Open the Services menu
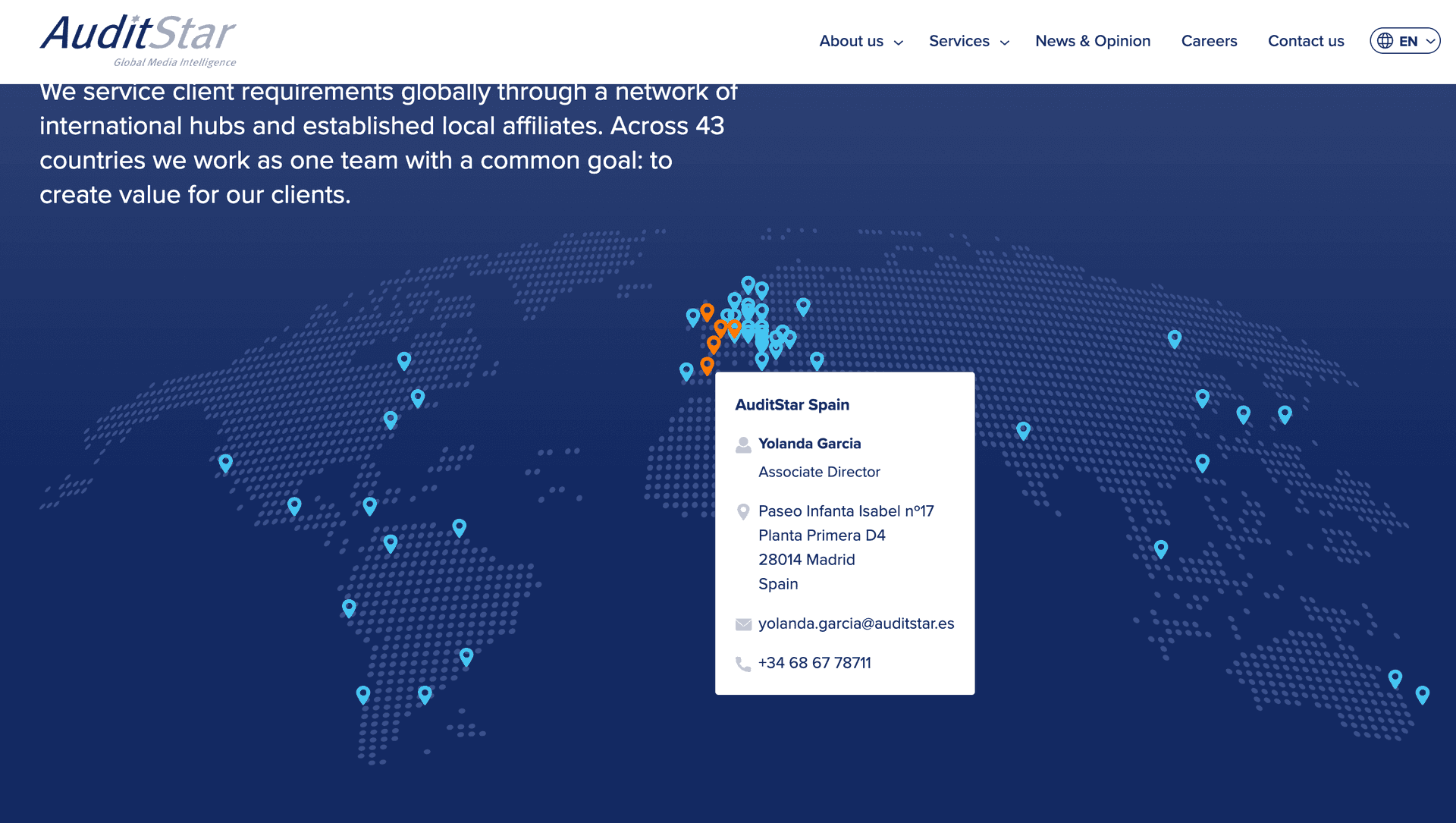The width and height of the screenshot is (1456, 823). (x=959, y=41)
